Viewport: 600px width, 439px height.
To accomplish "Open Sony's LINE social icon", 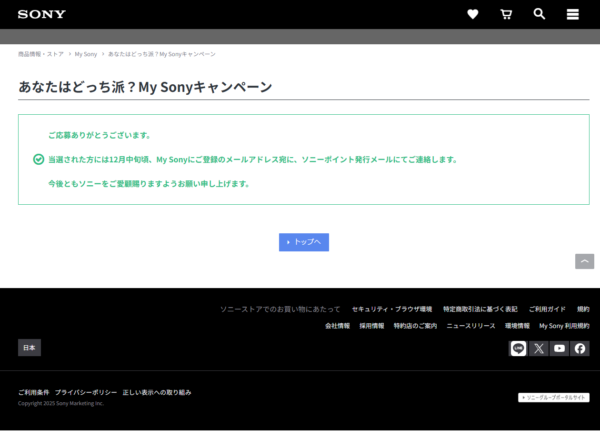I will click(518, 348).
